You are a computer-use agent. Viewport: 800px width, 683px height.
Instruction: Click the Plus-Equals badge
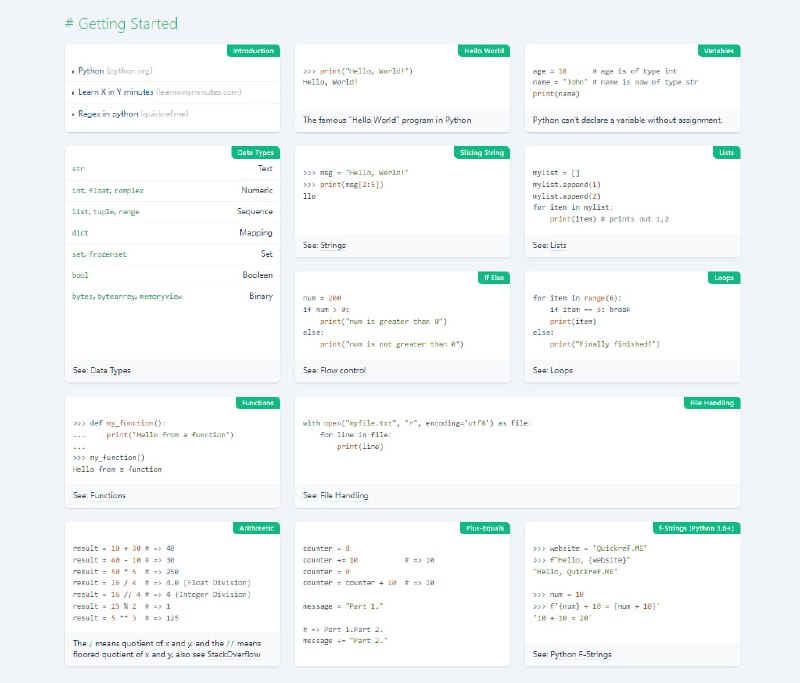coord(486,528)
